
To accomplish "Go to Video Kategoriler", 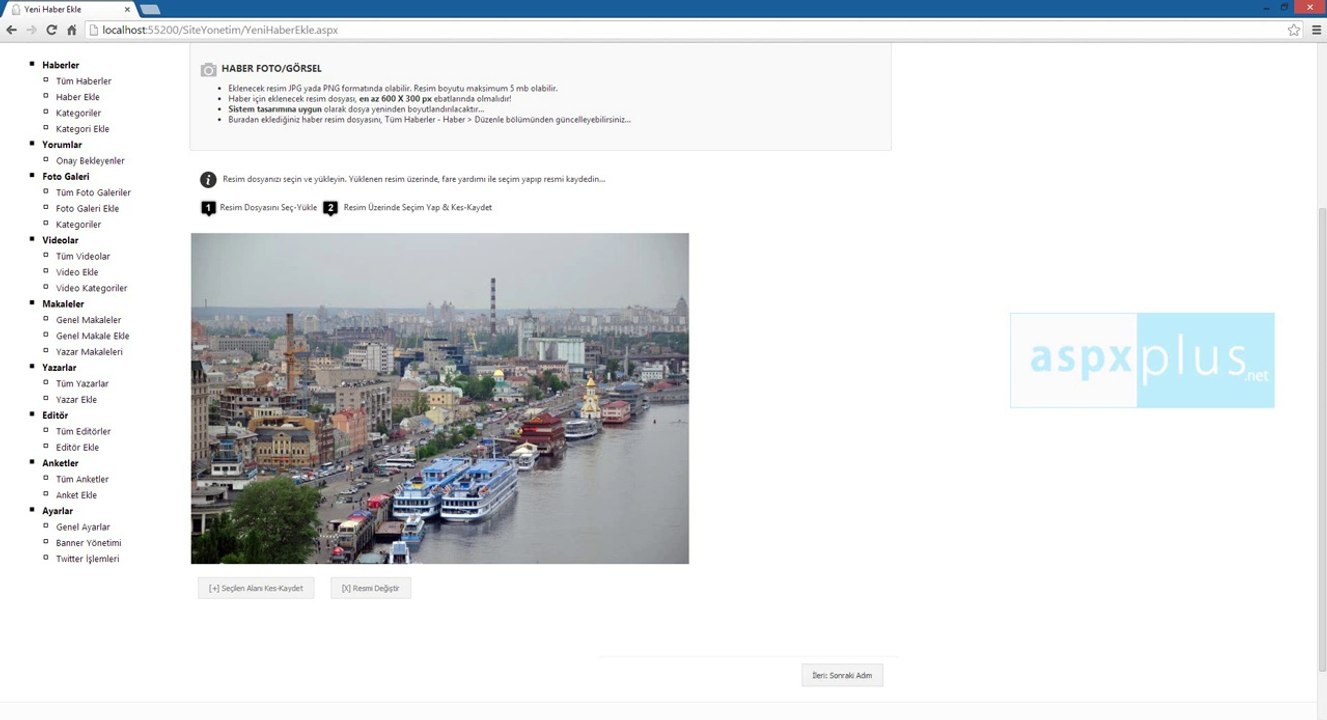I will (x=92, y=288).
